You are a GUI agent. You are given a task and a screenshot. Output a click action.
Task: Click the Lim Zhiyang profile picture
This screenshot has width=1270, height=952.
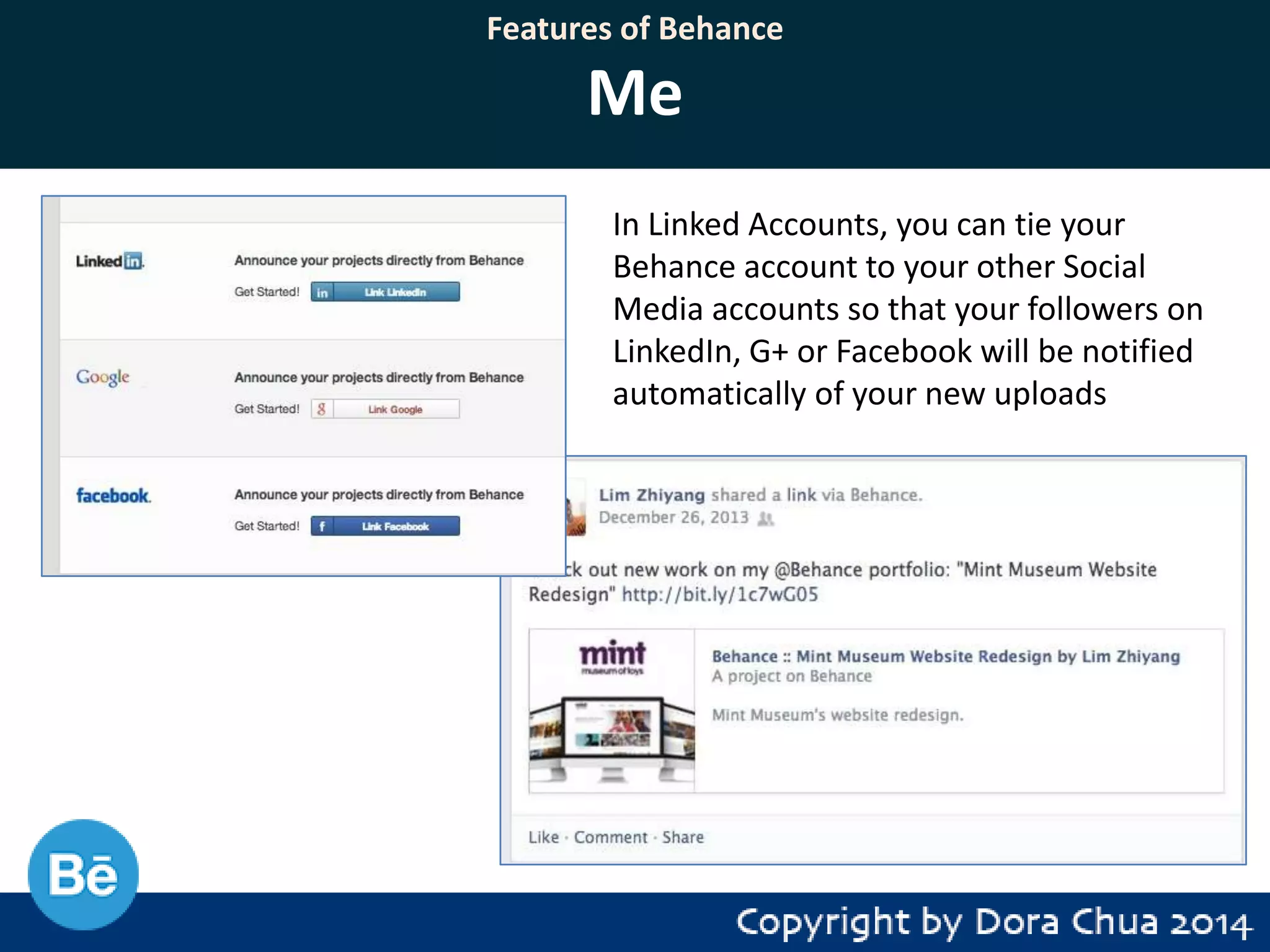point(576,509)
